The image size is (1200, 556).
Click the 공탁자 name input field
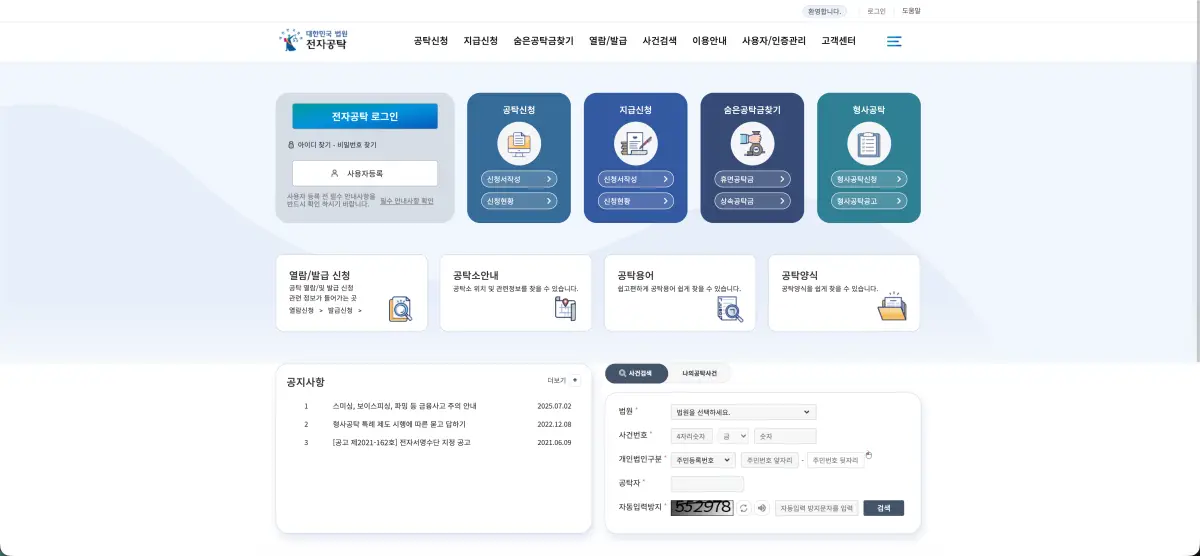[x=707, y=484]
